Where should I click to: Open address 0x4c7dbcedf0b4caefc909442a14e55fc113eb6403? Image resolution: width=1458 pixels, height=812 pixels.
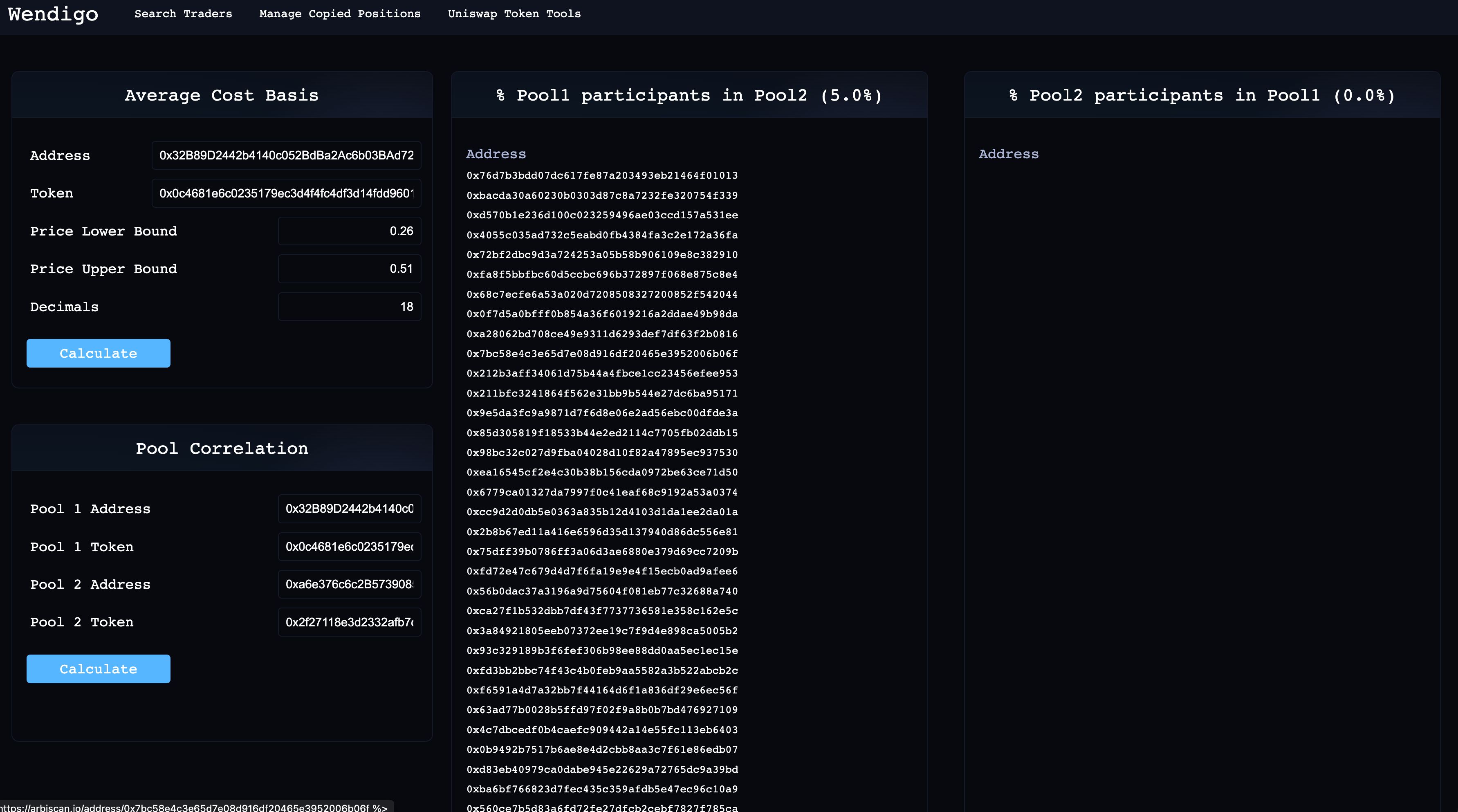pos(602,730)
